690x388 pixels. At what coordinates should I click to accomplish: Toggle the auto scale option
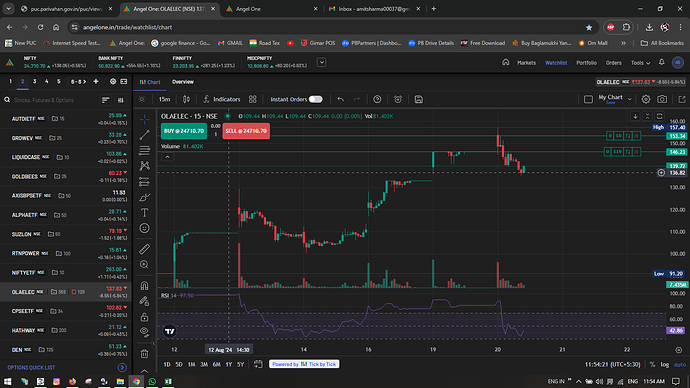(x=679, y=364)
